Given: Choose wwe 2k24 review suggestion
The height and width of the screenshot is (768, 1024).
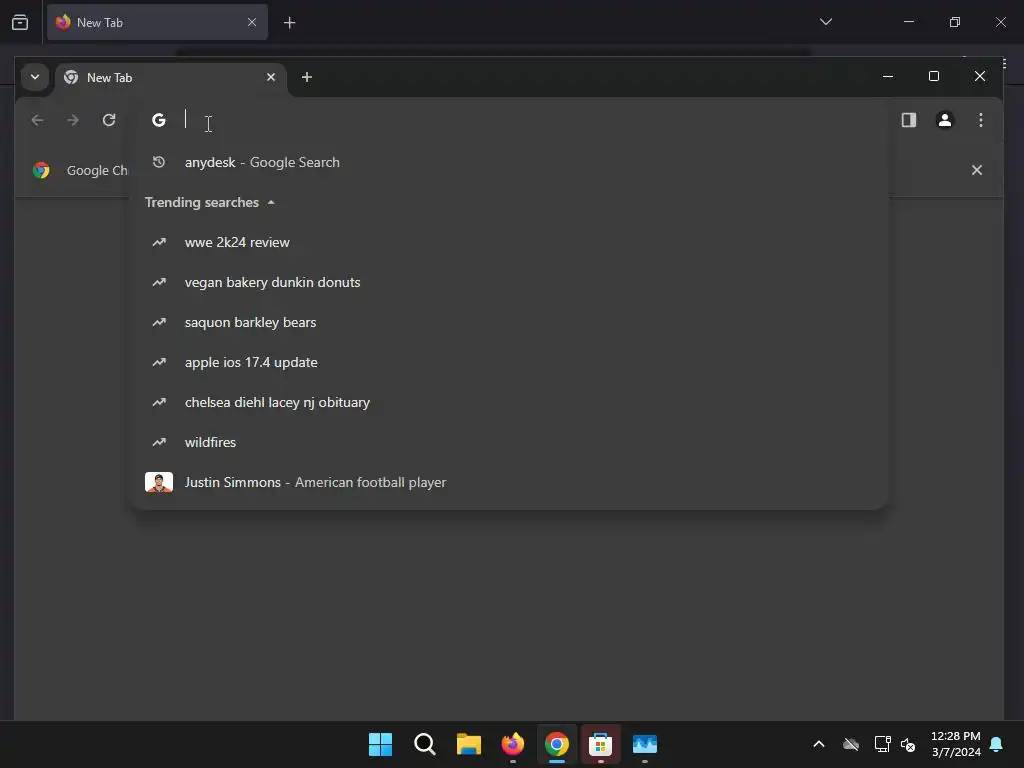Looking at the screenshot, I should pos(509,242).
